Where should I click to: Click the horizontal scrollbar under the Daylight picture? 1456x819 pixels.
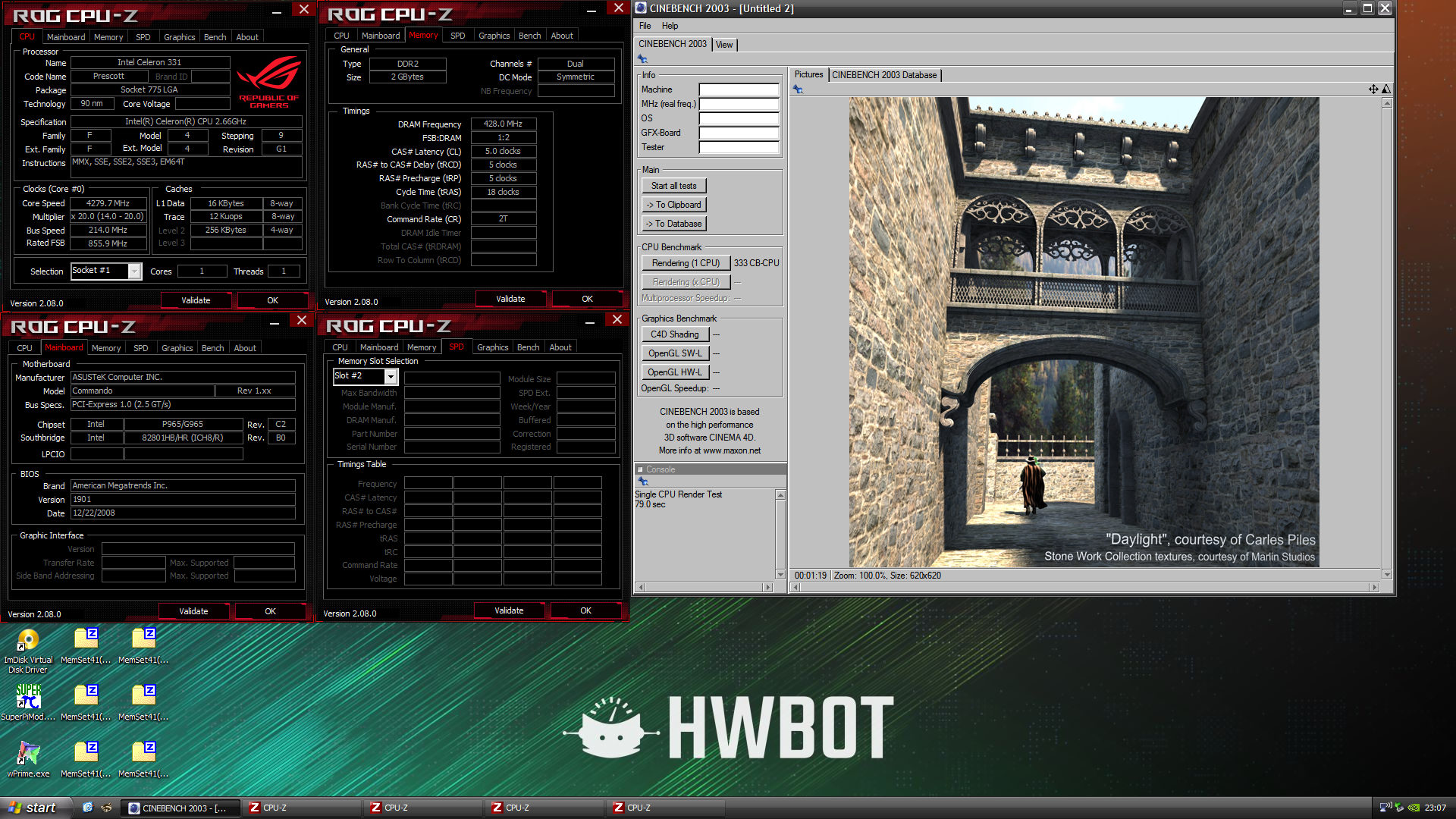1085,588
